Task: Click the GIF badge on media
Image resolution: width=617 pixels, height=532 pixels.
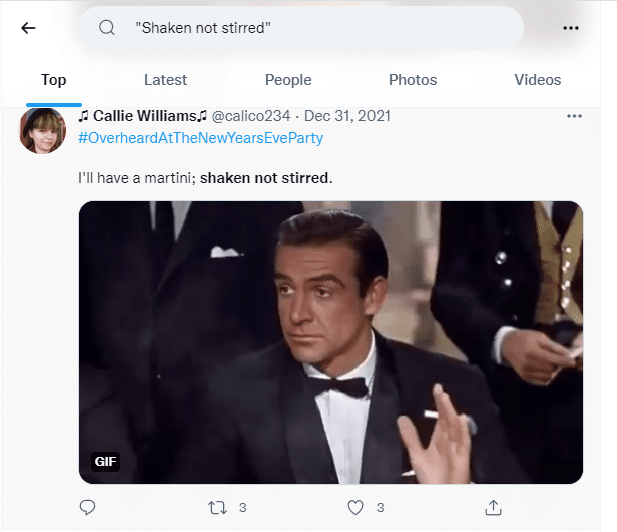Action: [105, 461]
